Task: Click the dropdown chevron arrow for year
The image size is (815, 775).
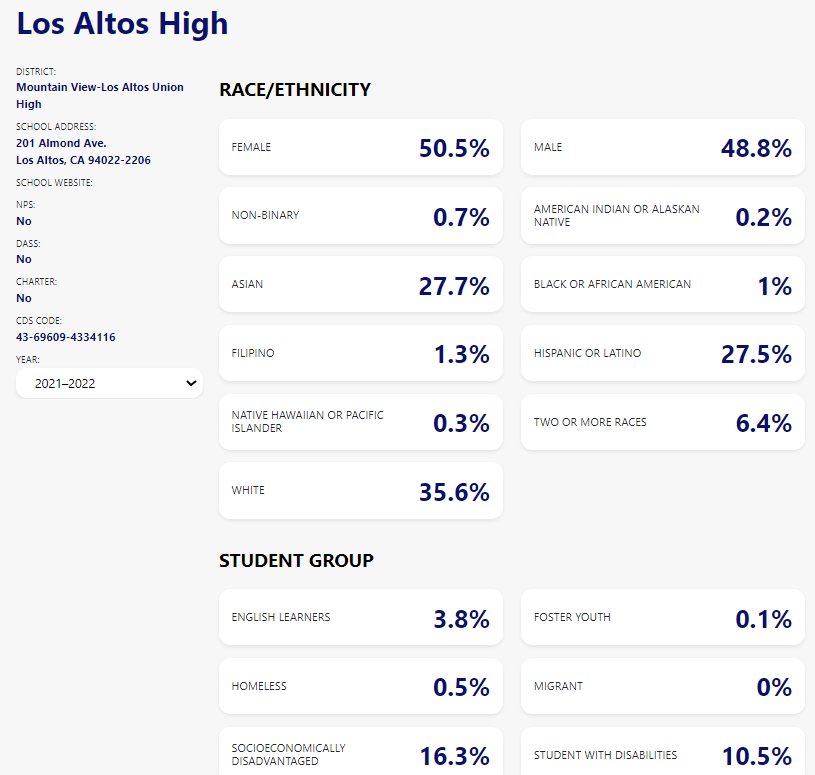Action: pyautogui.click(x=191, y=383)
